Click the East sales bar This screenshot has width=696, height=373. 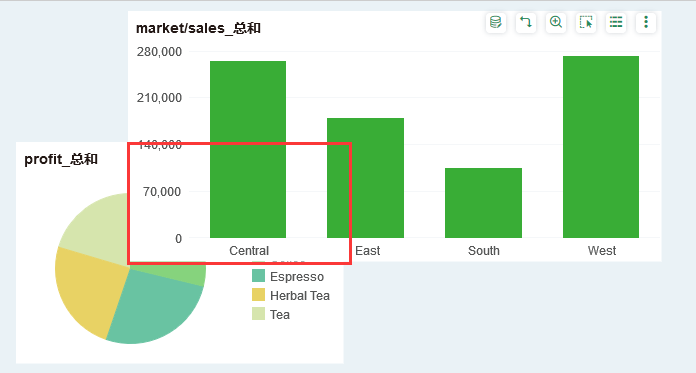pyautogui.click(x=365, y=178)
